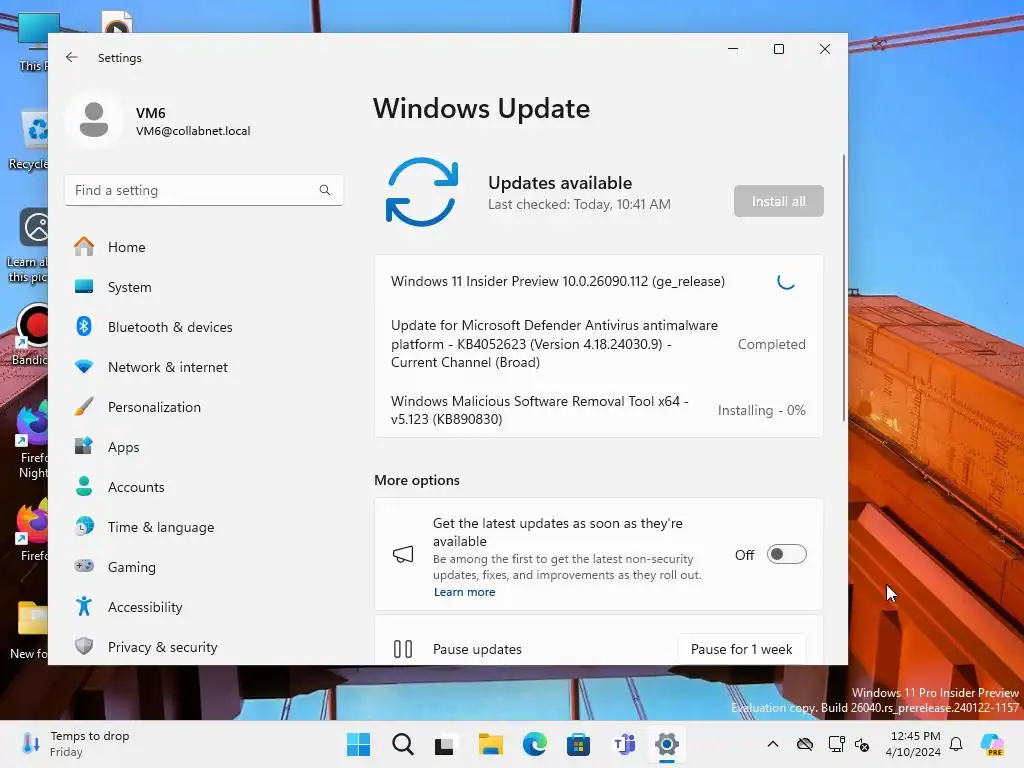Open Task View on the taskbar

point(444,744)
